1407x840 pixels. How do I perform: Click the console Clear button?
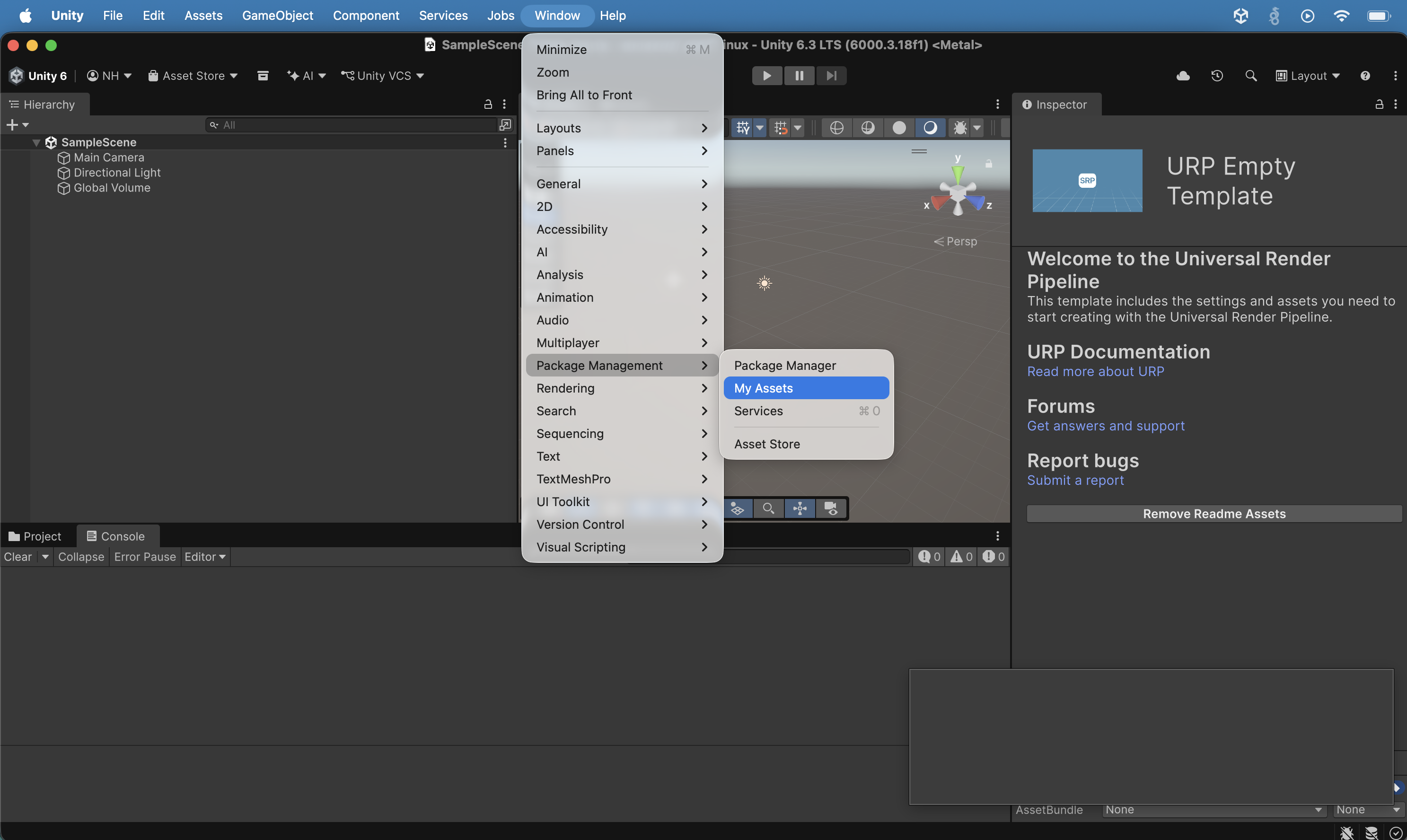coord(18,556)
